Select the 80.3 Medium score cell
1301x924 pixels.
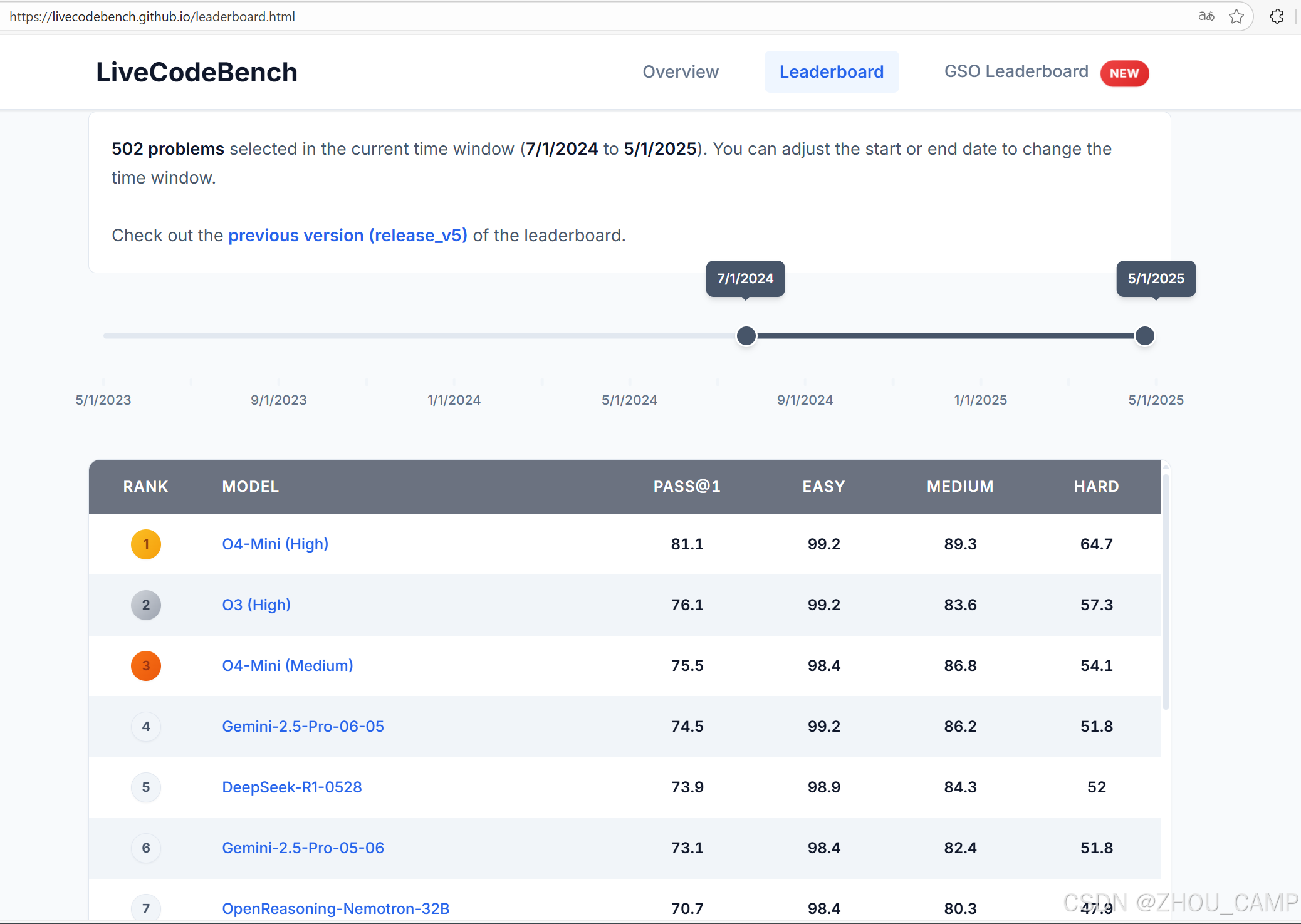tap(960, 908)
